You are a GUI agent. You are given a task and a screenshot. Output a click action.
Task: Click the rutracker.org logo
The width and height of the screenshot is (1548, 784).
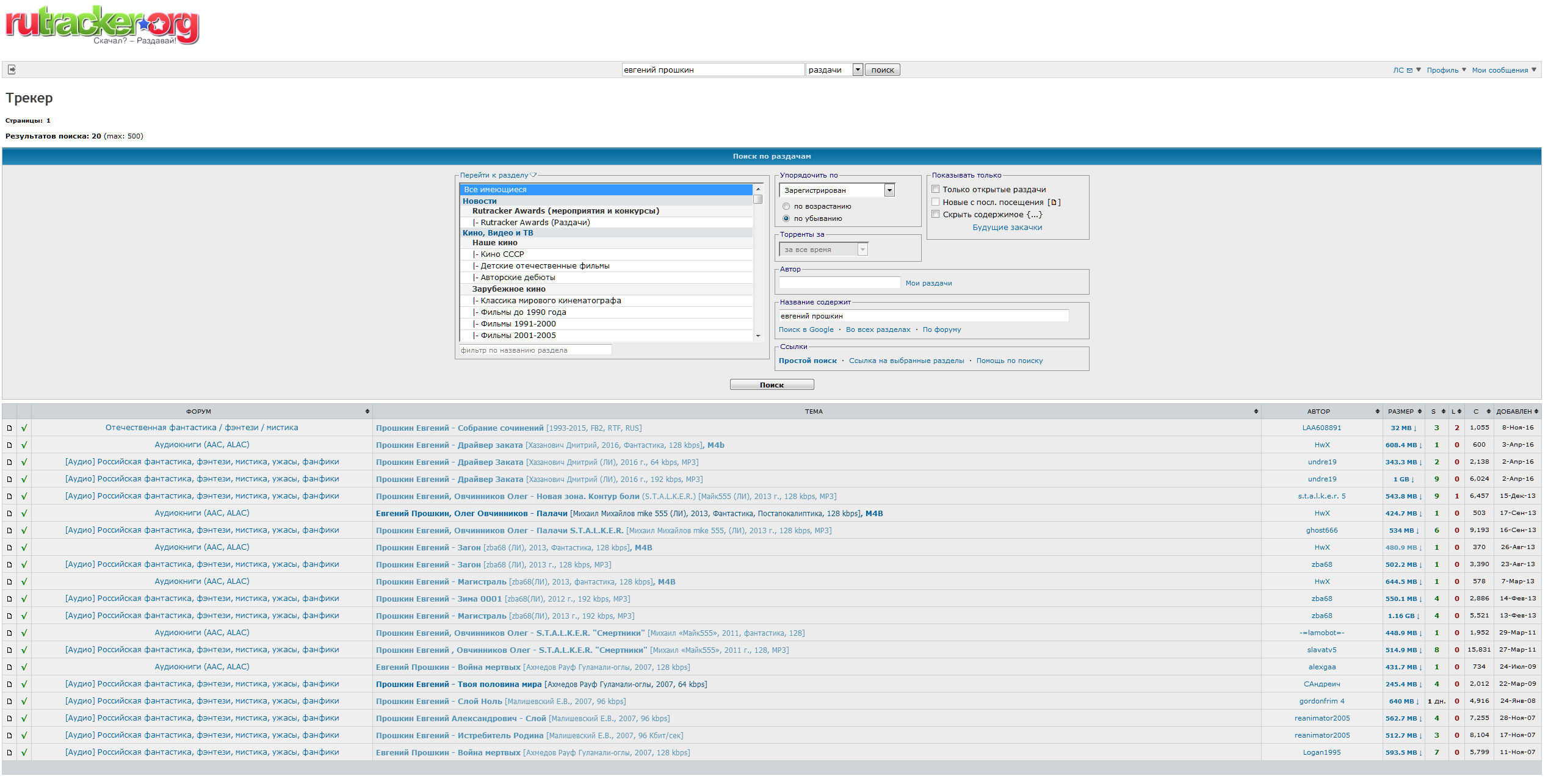point(102,26)
